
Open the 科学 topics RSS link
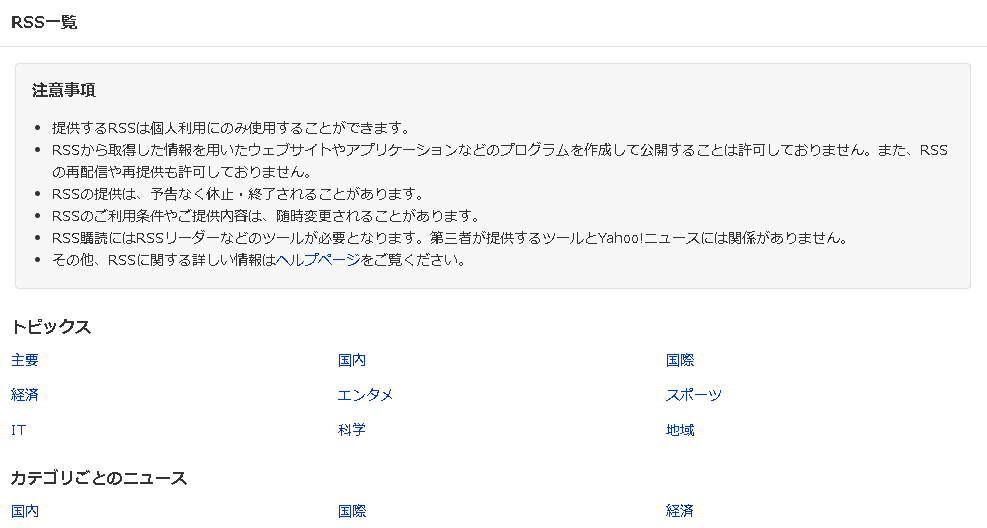coord(352,430)
